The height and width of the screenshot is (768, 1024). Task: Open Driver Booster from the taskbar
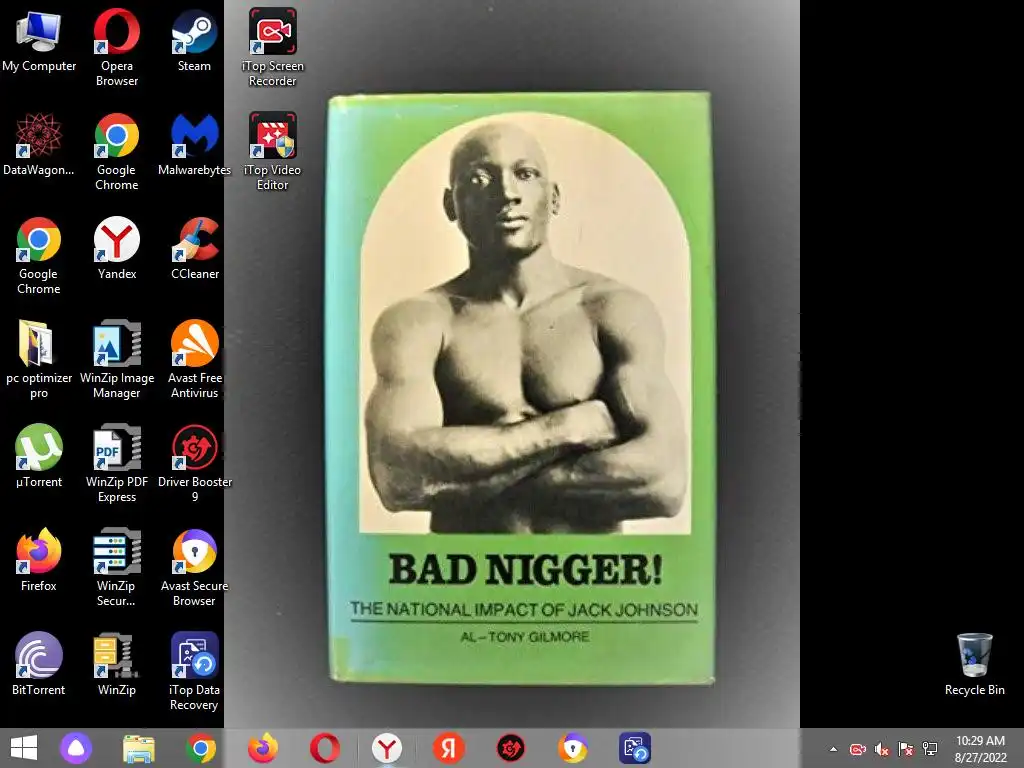(x=511, y=748)
